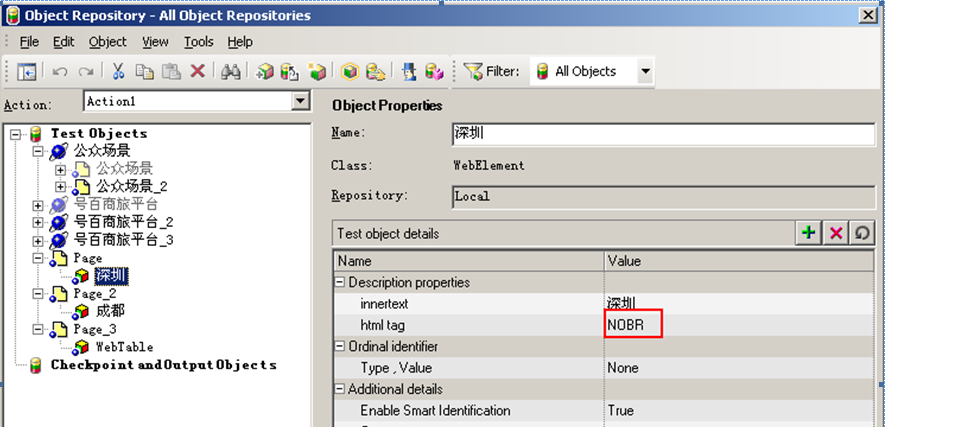Collapse the Description properties section
954x427 pixels.
340,283
